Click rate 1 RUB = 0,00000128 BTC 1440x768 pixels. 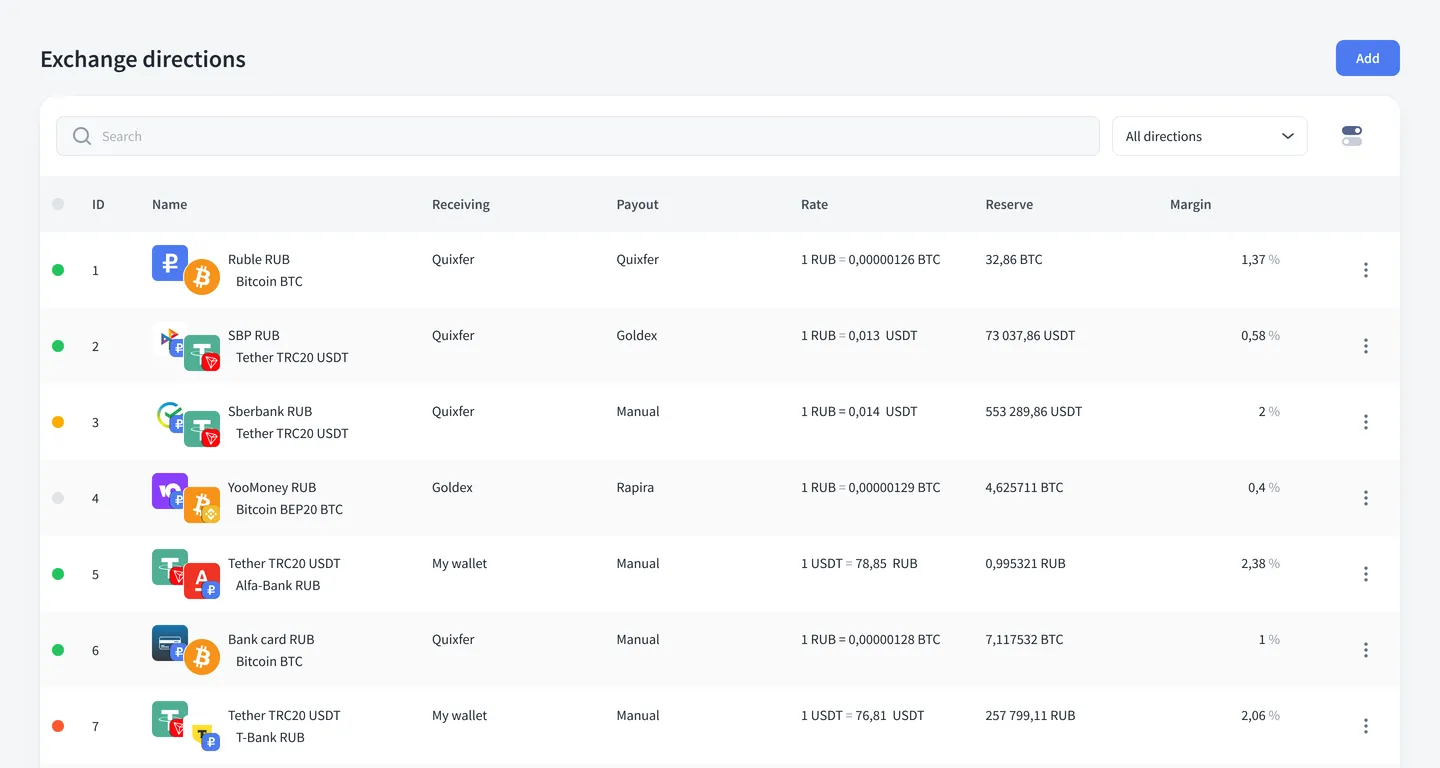pos(871,639)
